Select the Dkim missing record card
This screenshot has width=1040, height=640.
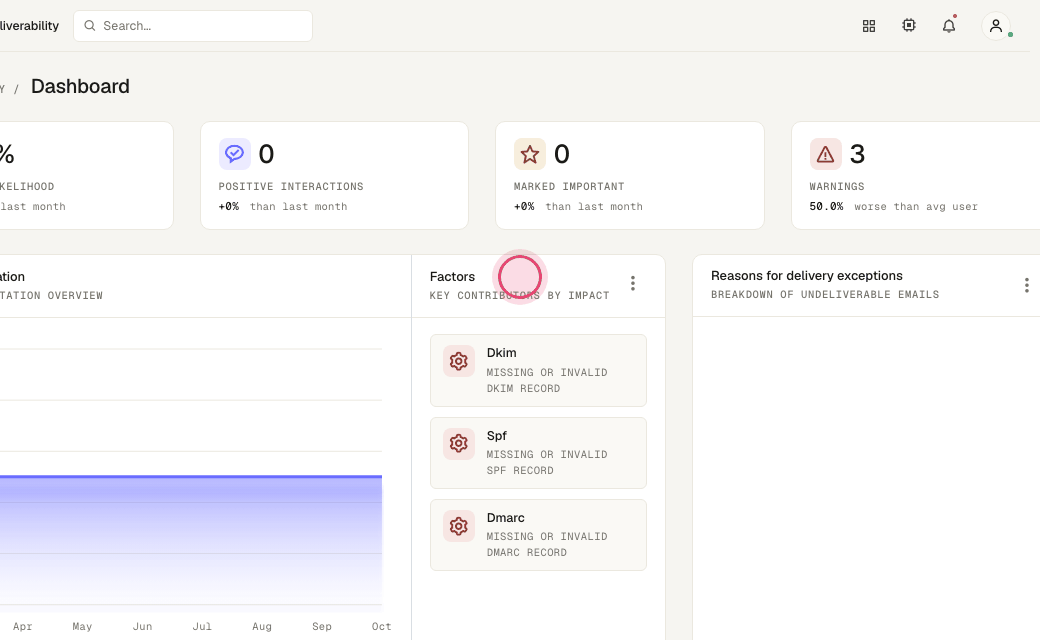pos(538,371)
